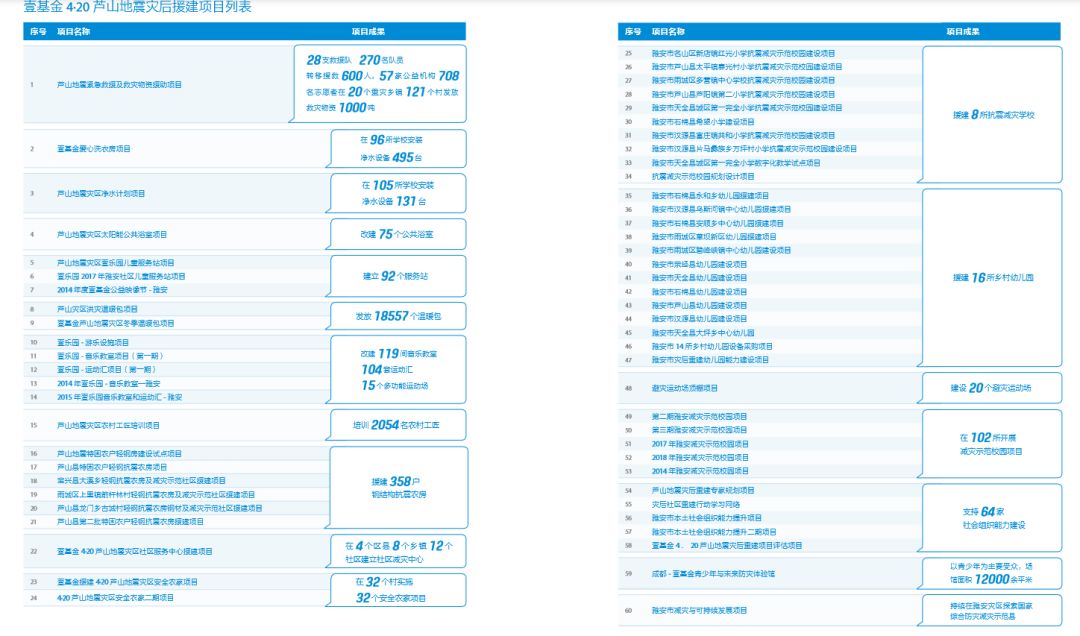Click row 4 project '芦山地震灾区太阳能公共浴室项目'

tap(112, 235)
